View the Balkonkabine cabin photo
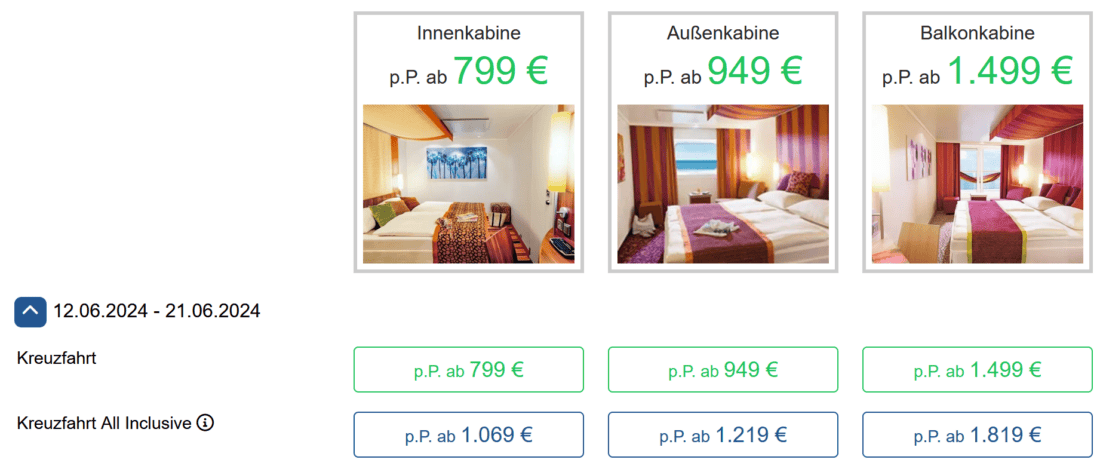 tap(977, 184)
